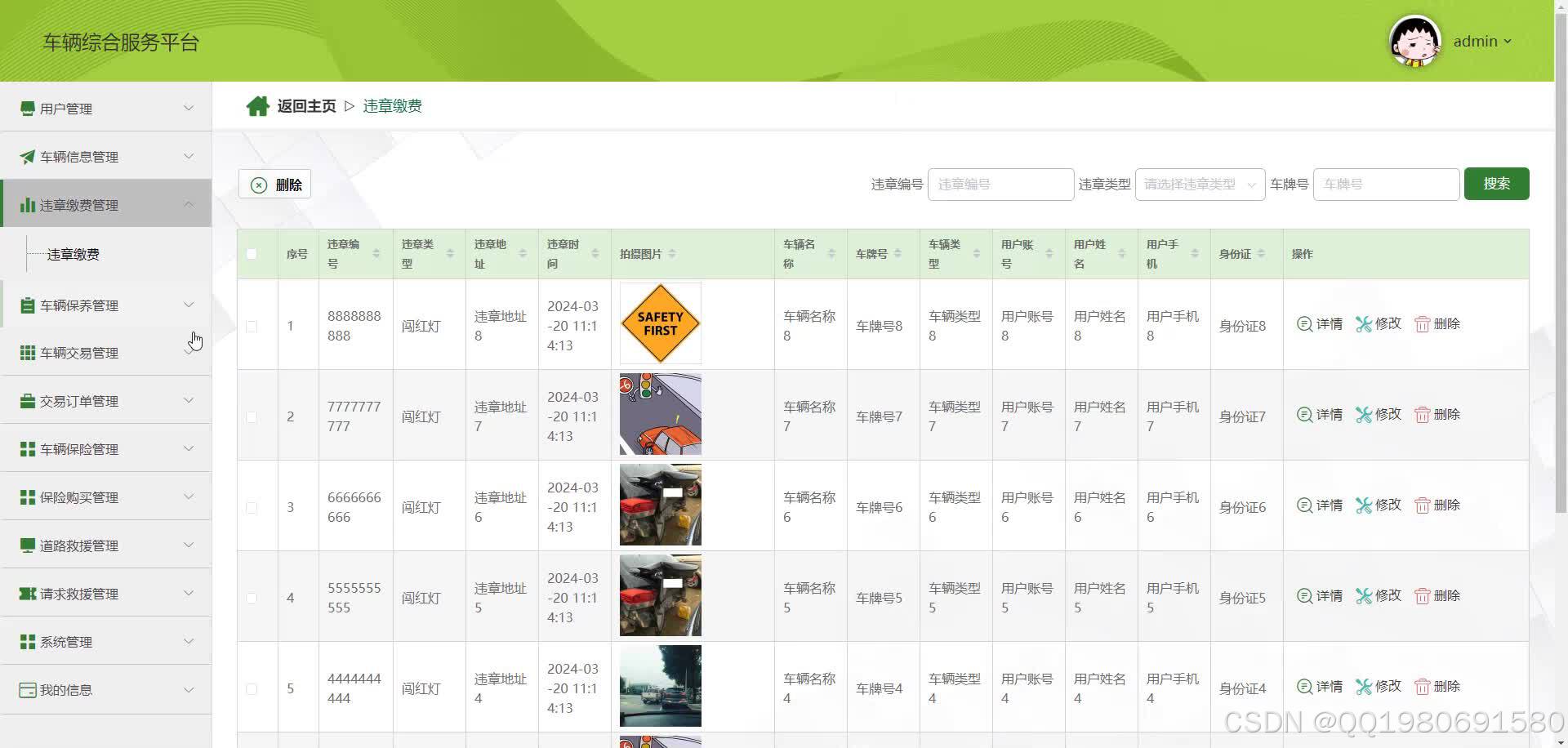The height and width of the screenshot is (748, 1568).
Task: Expand 用户管理 with its chevron
Action: click(189, 108)
